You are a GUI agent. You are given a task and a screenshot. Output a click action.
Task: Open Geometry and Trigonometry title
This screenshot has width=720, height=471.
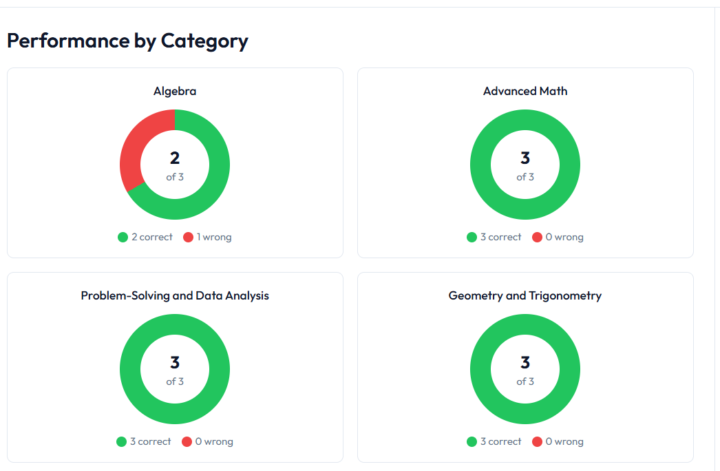point(525,296)
